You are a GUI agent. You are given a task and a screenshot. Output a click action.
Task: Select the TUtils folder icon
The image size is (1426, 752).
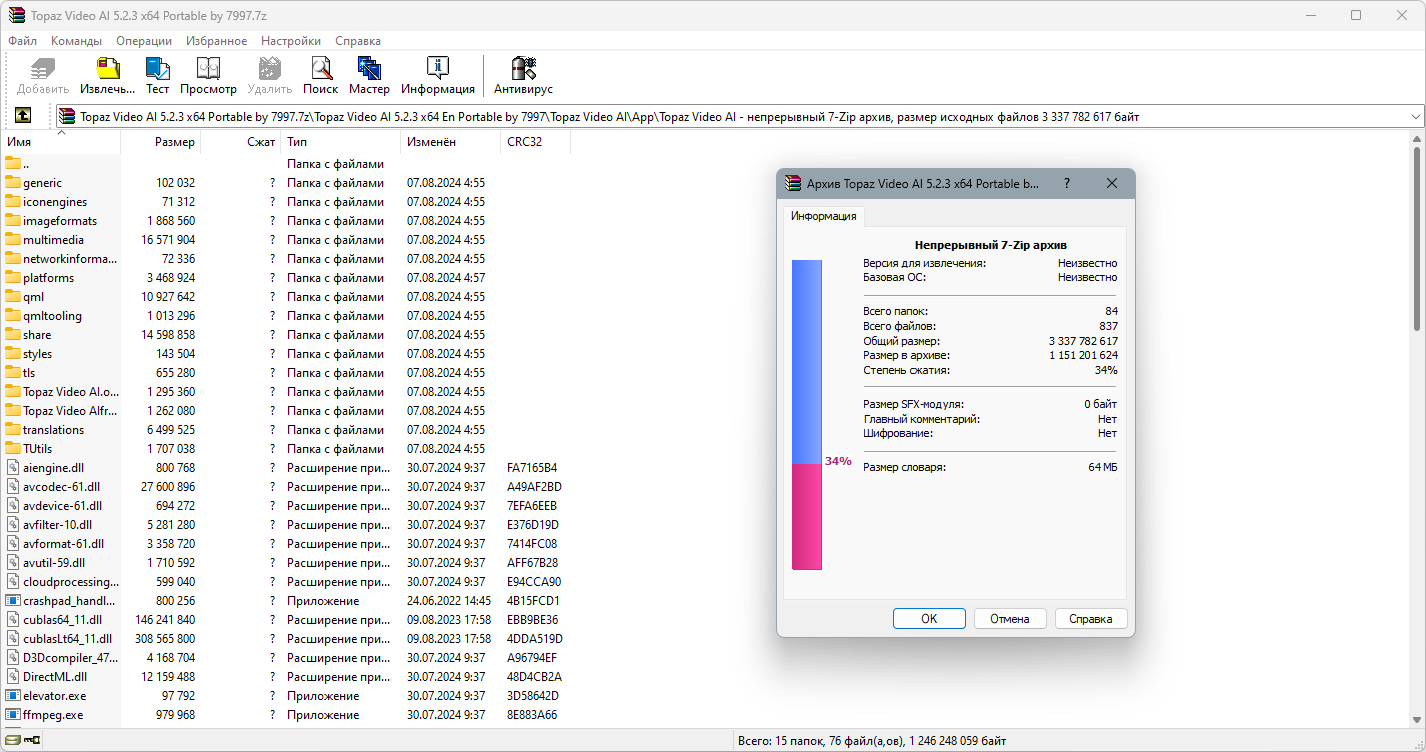coord(13,448)
